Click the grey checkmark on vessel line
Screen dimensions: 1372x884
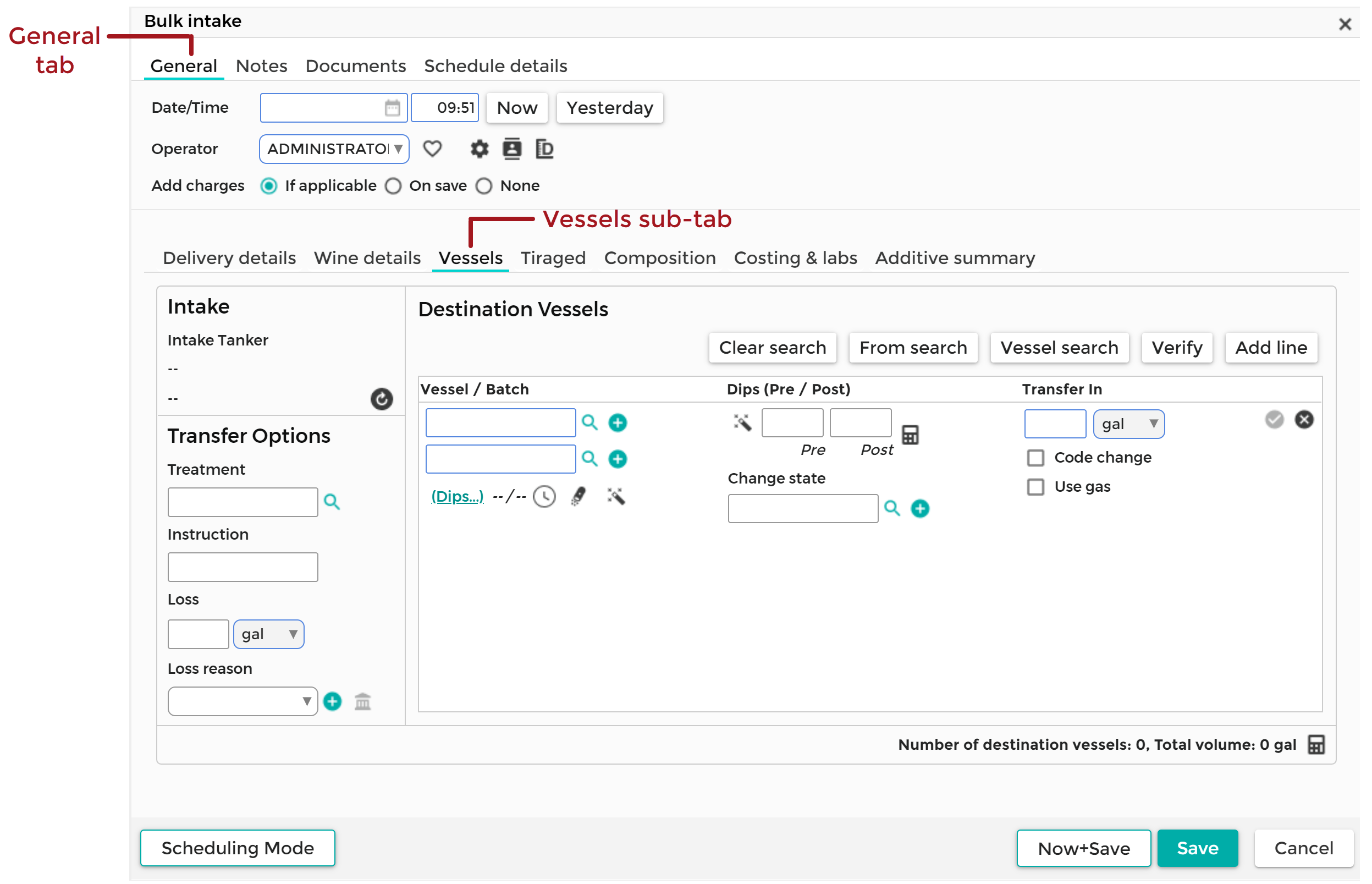(1274, 420)
